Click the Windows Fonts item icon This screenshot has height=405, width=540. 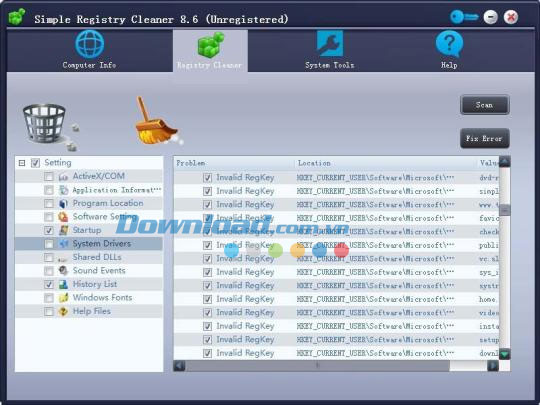(63, 298)
